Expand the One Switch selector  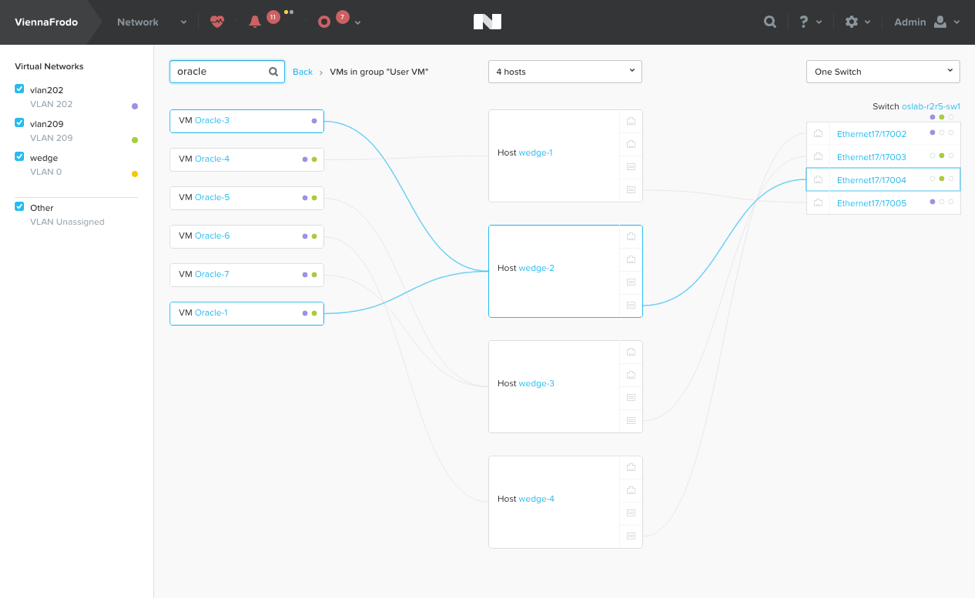pos(882,71)
